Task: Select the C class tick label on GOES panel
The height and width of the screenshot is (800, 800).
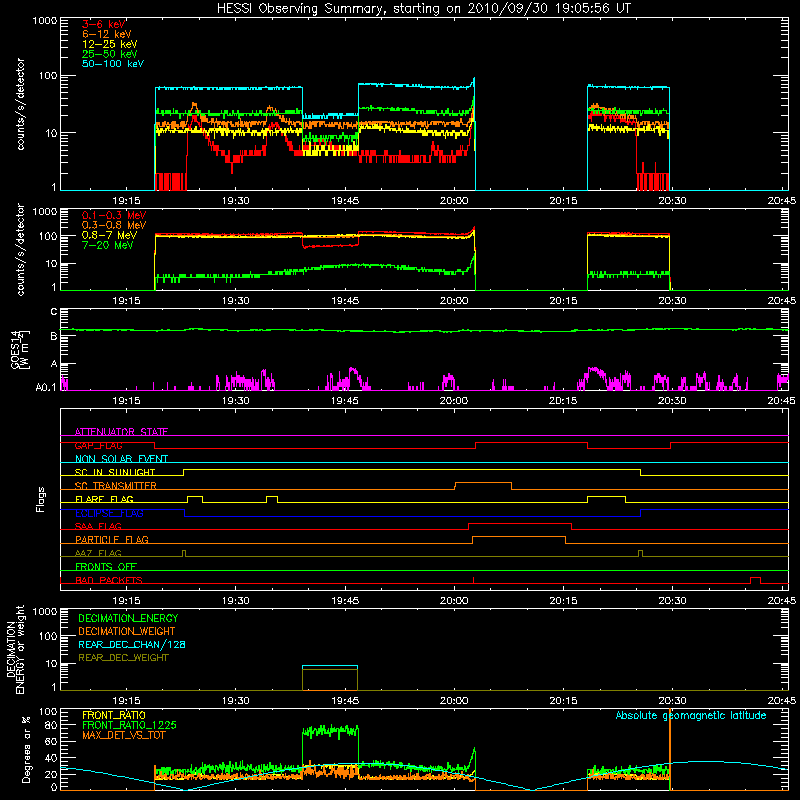Action: 54,311
